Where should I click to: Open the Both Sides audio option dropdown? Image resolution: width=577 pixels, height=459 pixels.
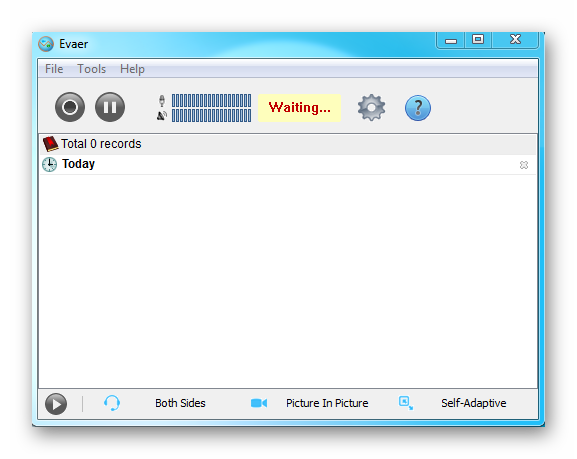coord(180,403)
